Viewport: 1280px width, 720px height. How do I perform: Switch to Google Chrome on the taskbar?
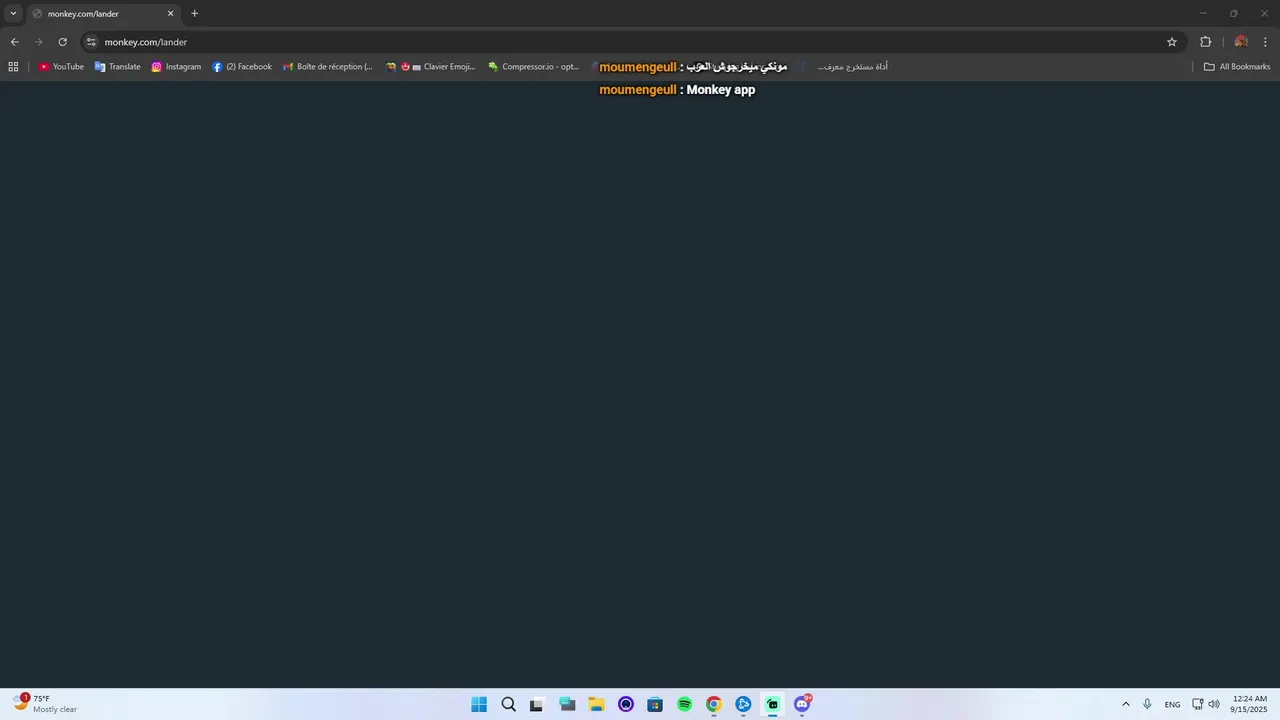[713, 704]
